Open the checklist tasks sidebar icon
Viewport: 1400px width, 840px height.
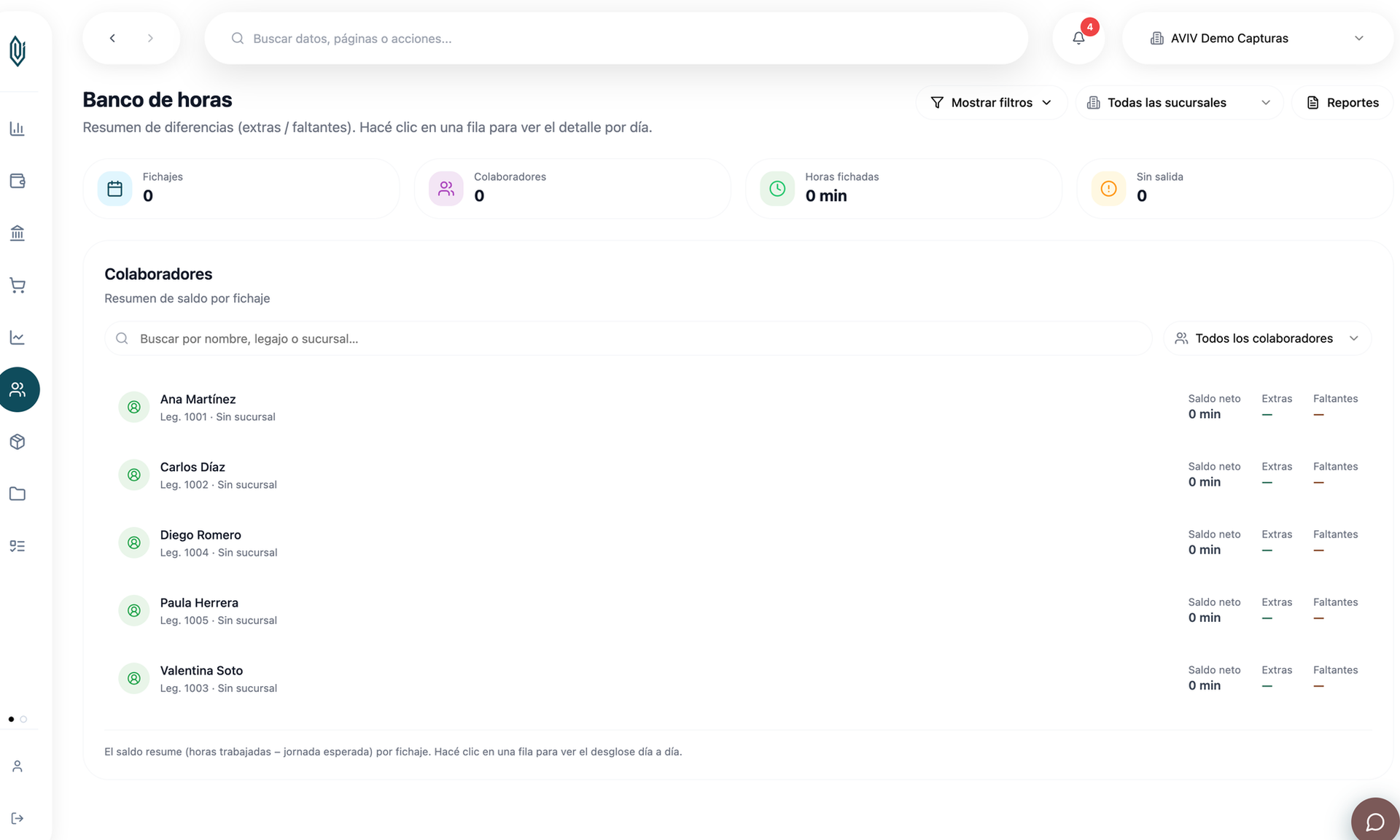[17, 546]
